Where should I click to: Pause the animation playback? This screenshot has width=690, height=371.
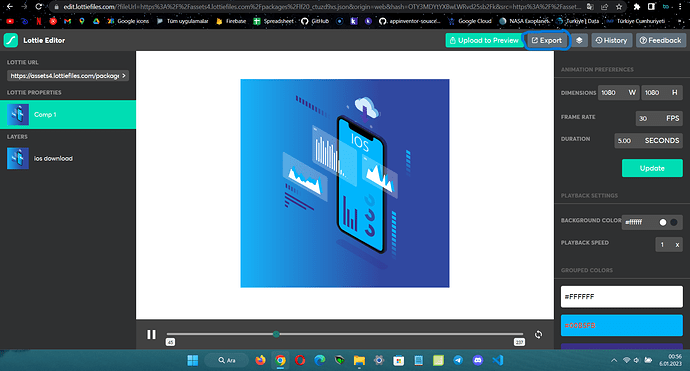(151, 334)
